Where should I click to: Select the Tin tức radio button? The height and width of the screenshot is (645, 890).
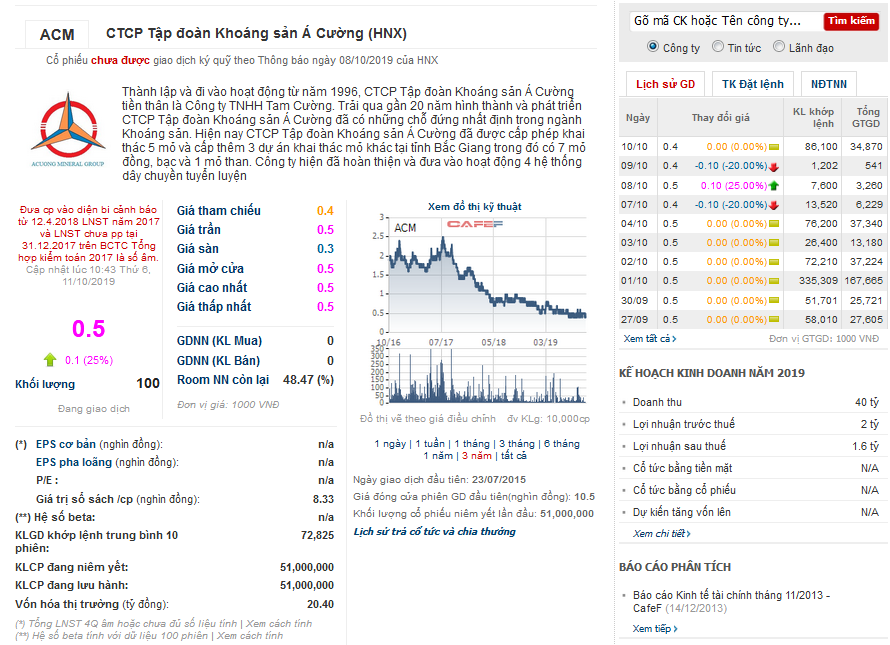718,47
